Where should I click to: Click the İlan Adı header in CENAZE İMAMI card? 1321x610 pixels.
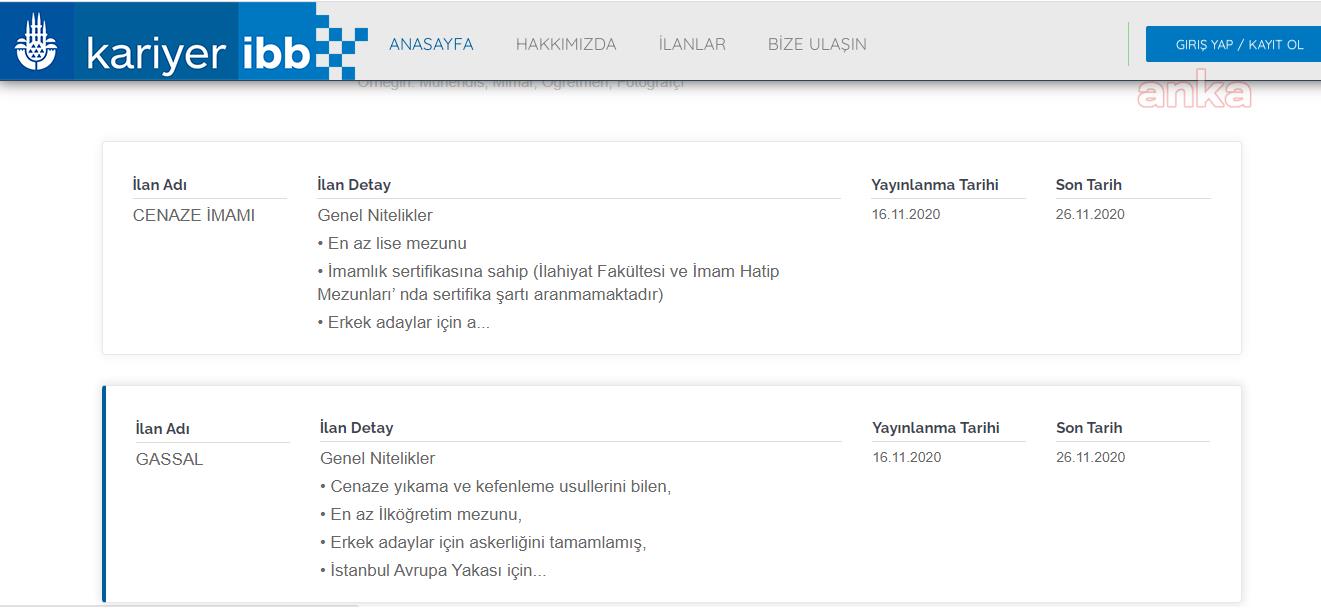[x=160, y=185]
